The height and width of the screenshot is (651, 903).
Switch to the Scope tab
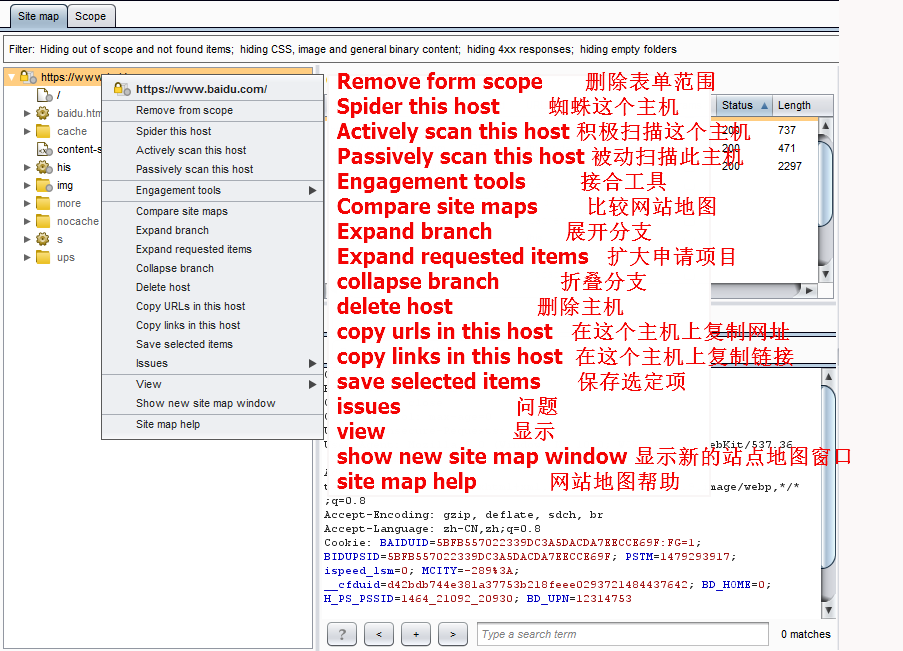click(90, 16)
